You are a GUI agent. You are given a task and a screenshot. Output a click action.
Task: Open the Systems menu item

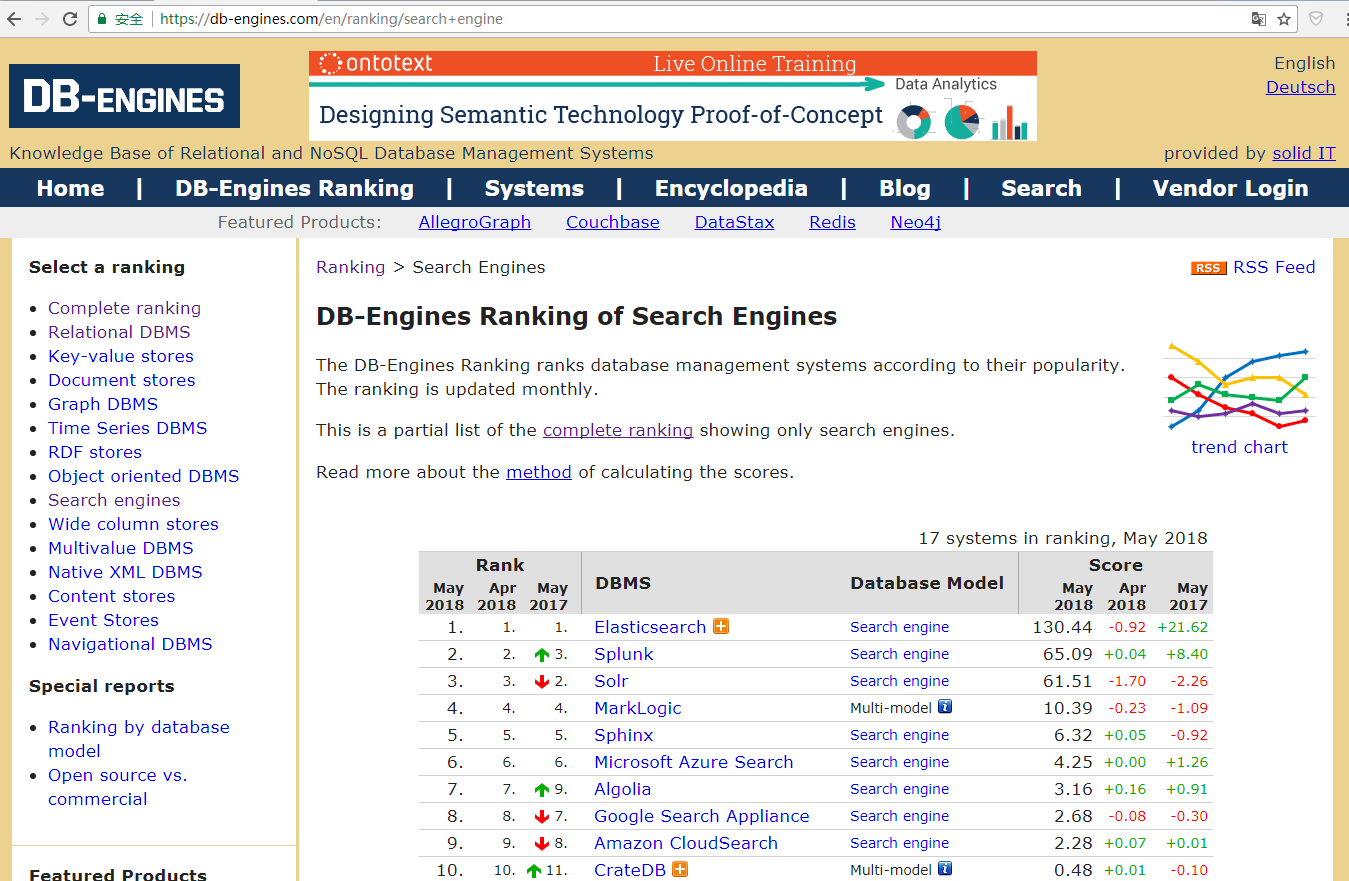(534, 188)
